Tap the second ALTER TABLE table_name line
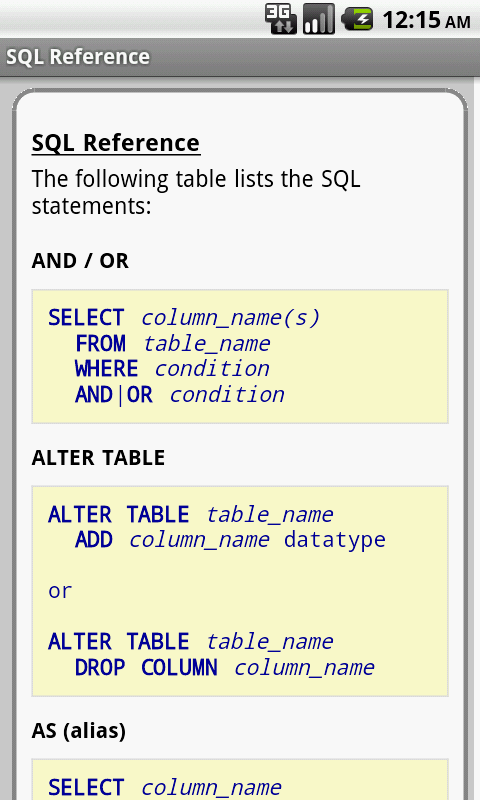The height and width of the screenshot is (800, 480). (191, 641)
